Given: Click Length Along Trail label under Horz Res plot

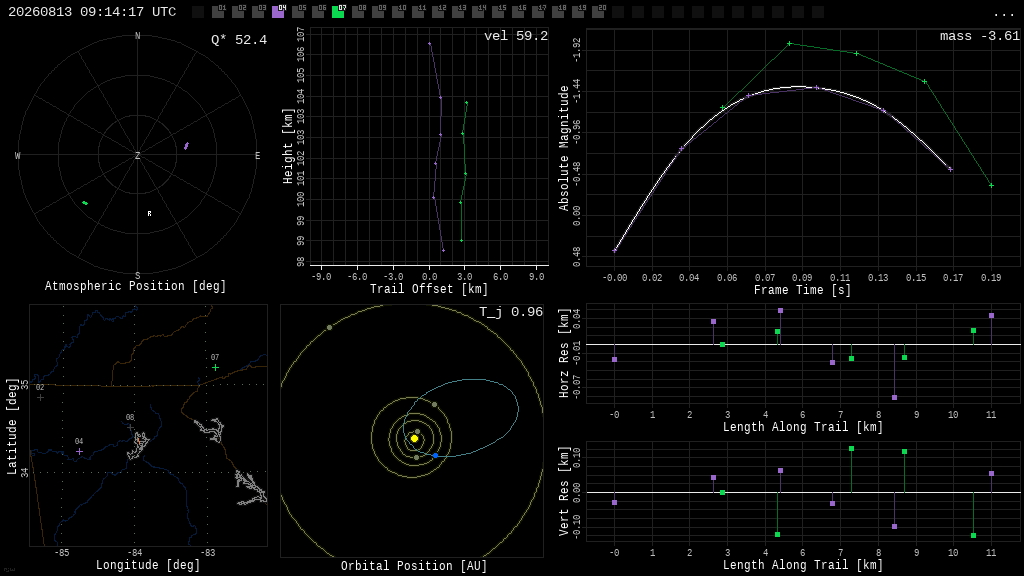Looking at the screenshot, I should click(x=803, y=426).
